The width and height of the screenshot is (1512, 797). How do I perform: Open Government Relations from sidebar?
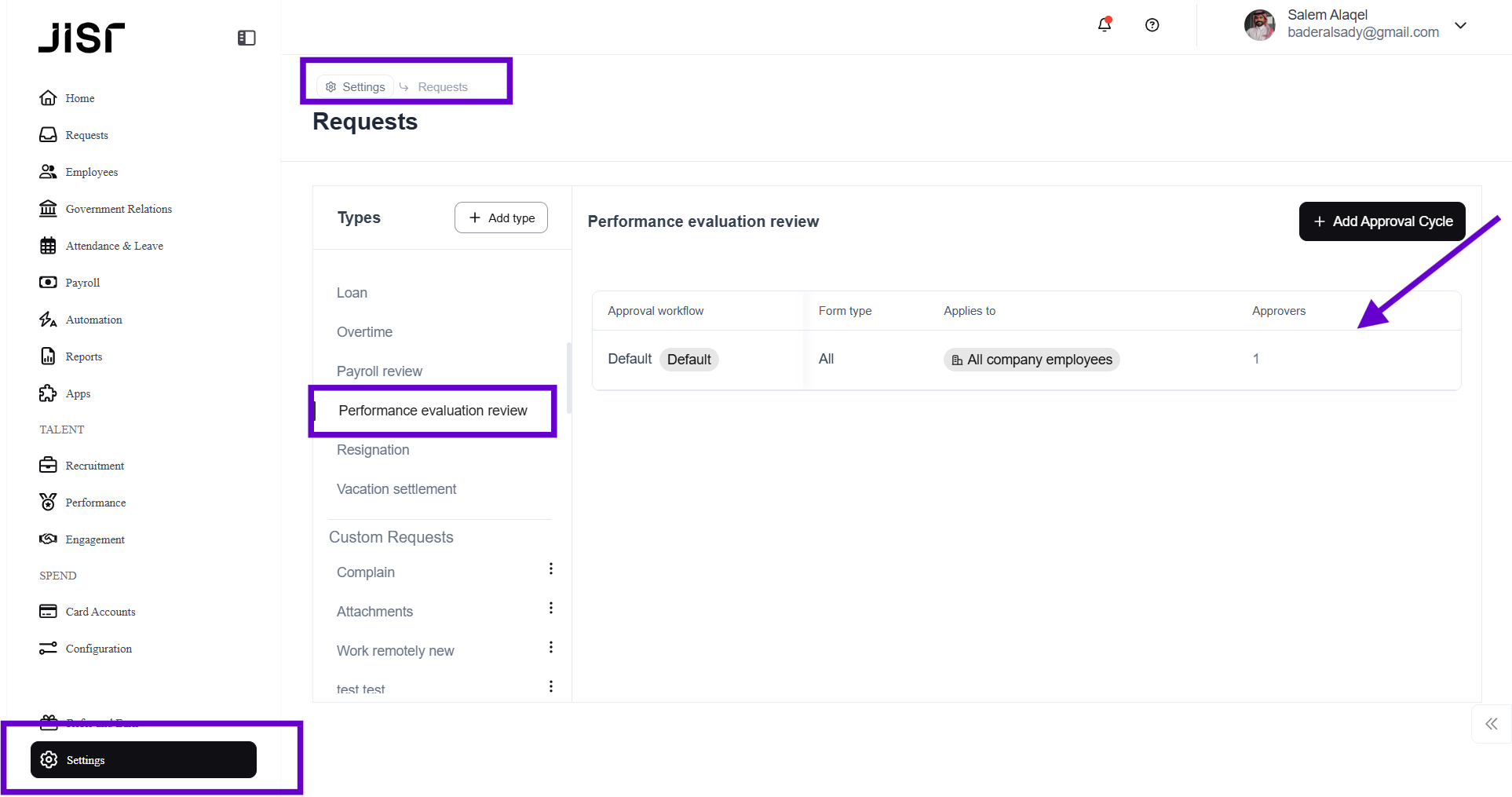(x=118, y=209)
